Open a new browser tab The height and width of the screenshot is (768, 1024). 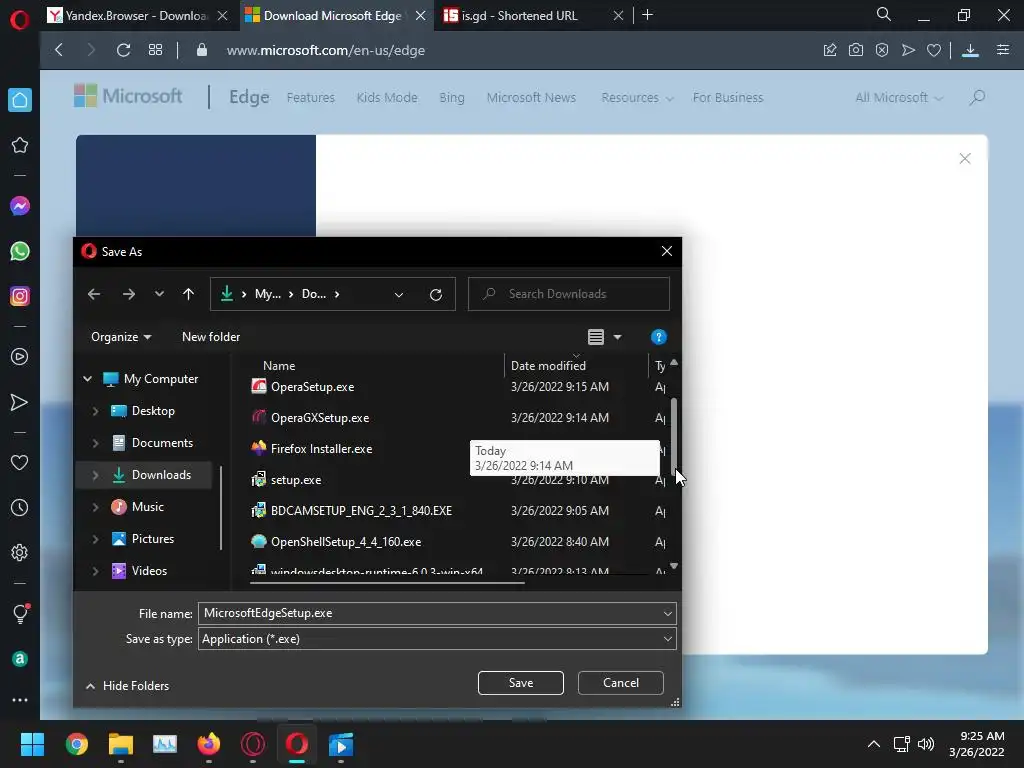pyautogui.click(x=647, y=14)
